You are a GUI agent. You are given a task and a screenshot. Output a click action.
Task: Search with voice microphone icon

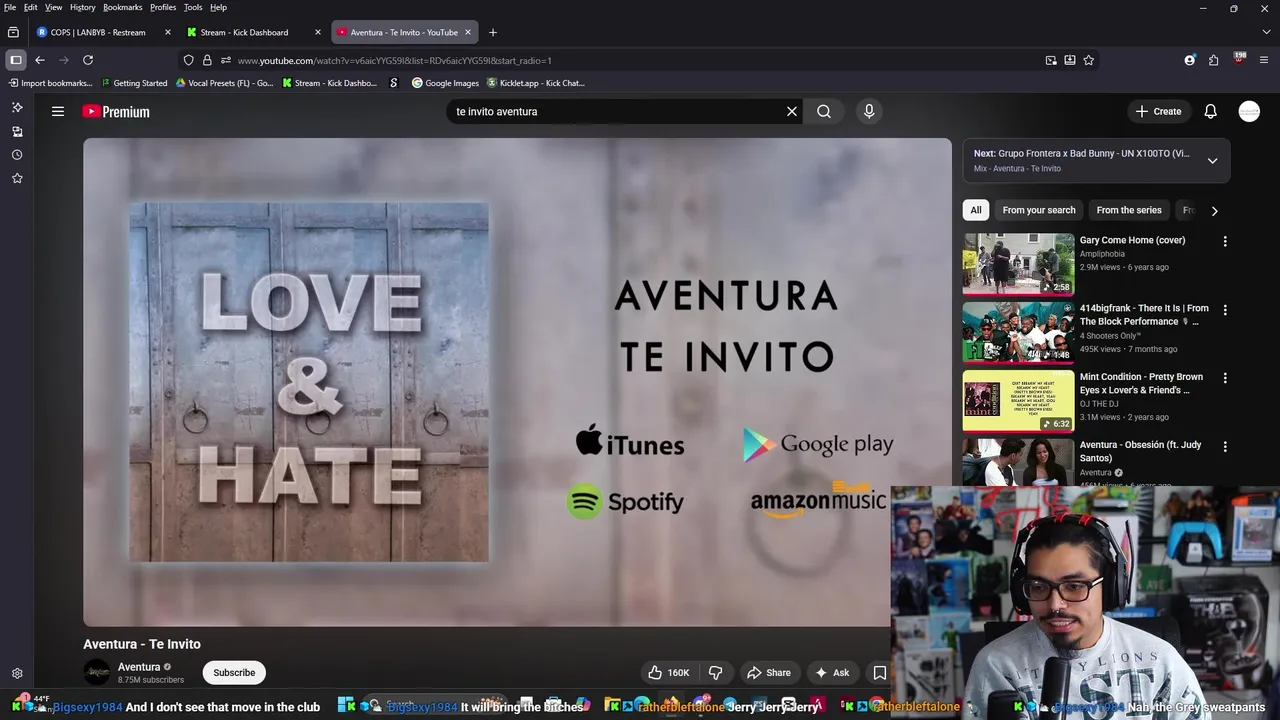[869, 111]
